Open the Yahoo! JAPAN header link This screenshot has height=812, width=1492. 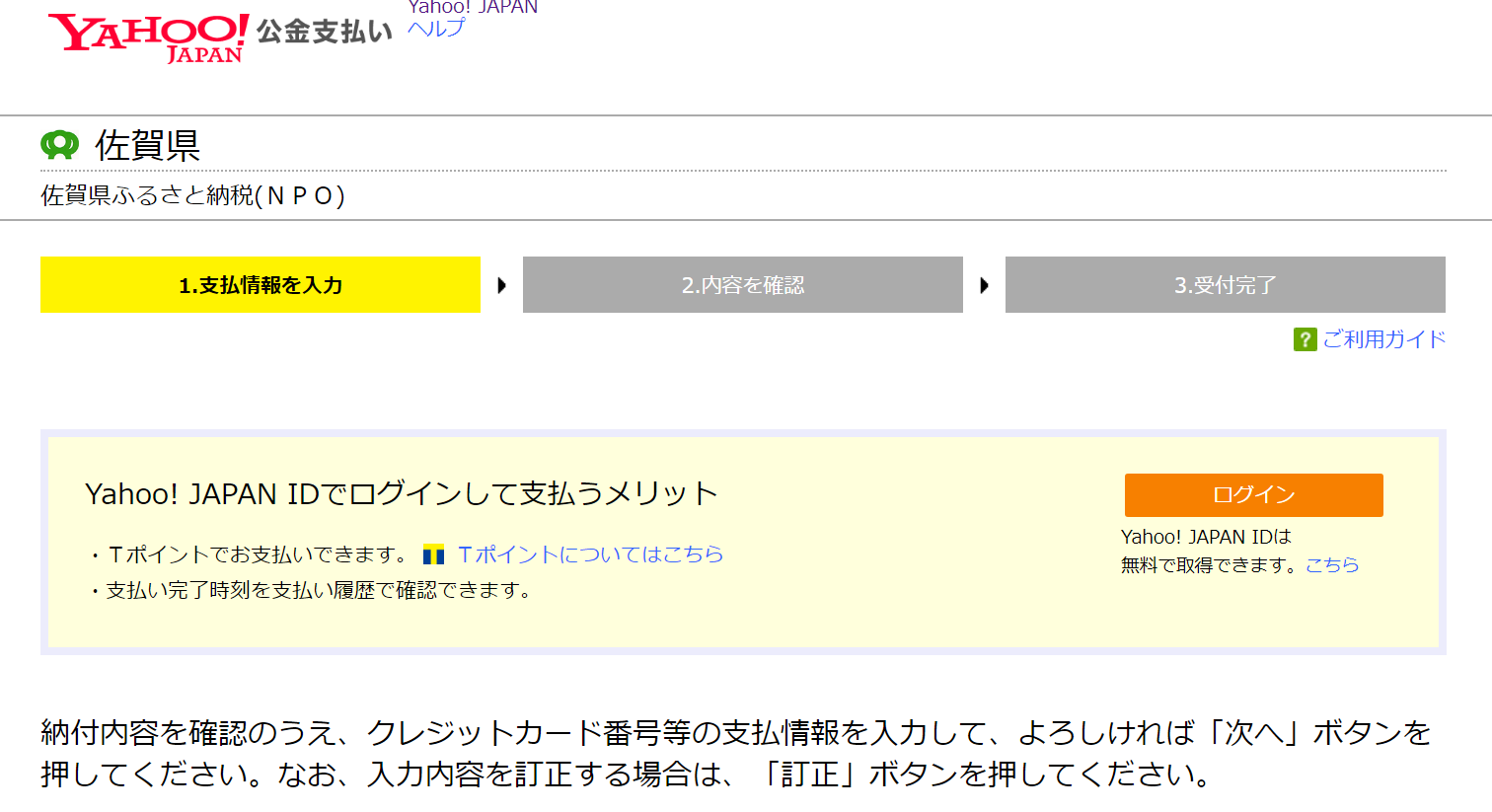click(473, 8)
